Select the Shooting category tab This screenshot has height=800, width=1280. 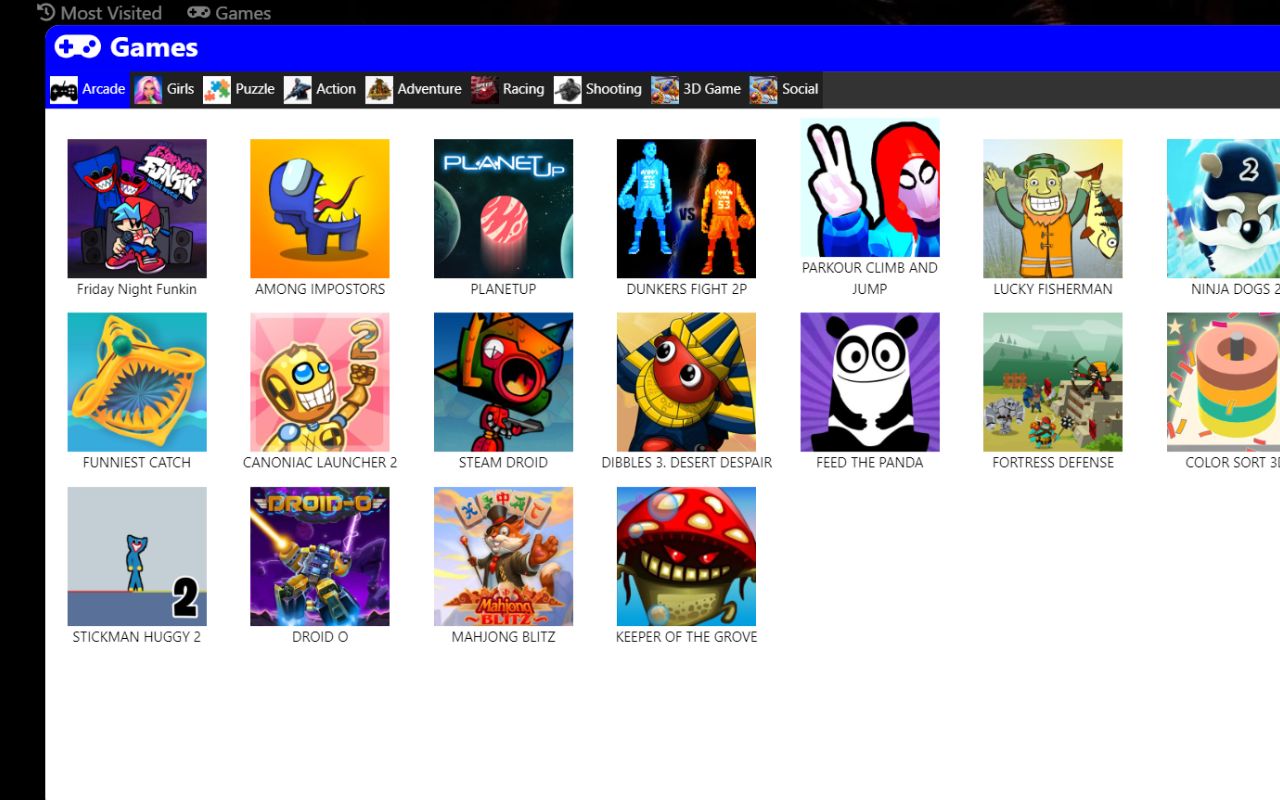pos(598,89)
